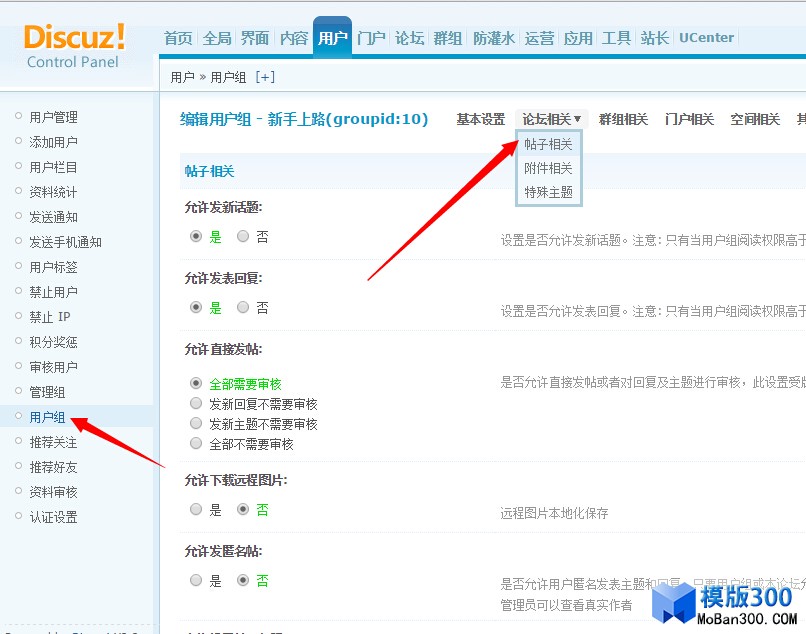Open the 全局 top navigation tab
806x634 pixels.
tap(216, 38)
